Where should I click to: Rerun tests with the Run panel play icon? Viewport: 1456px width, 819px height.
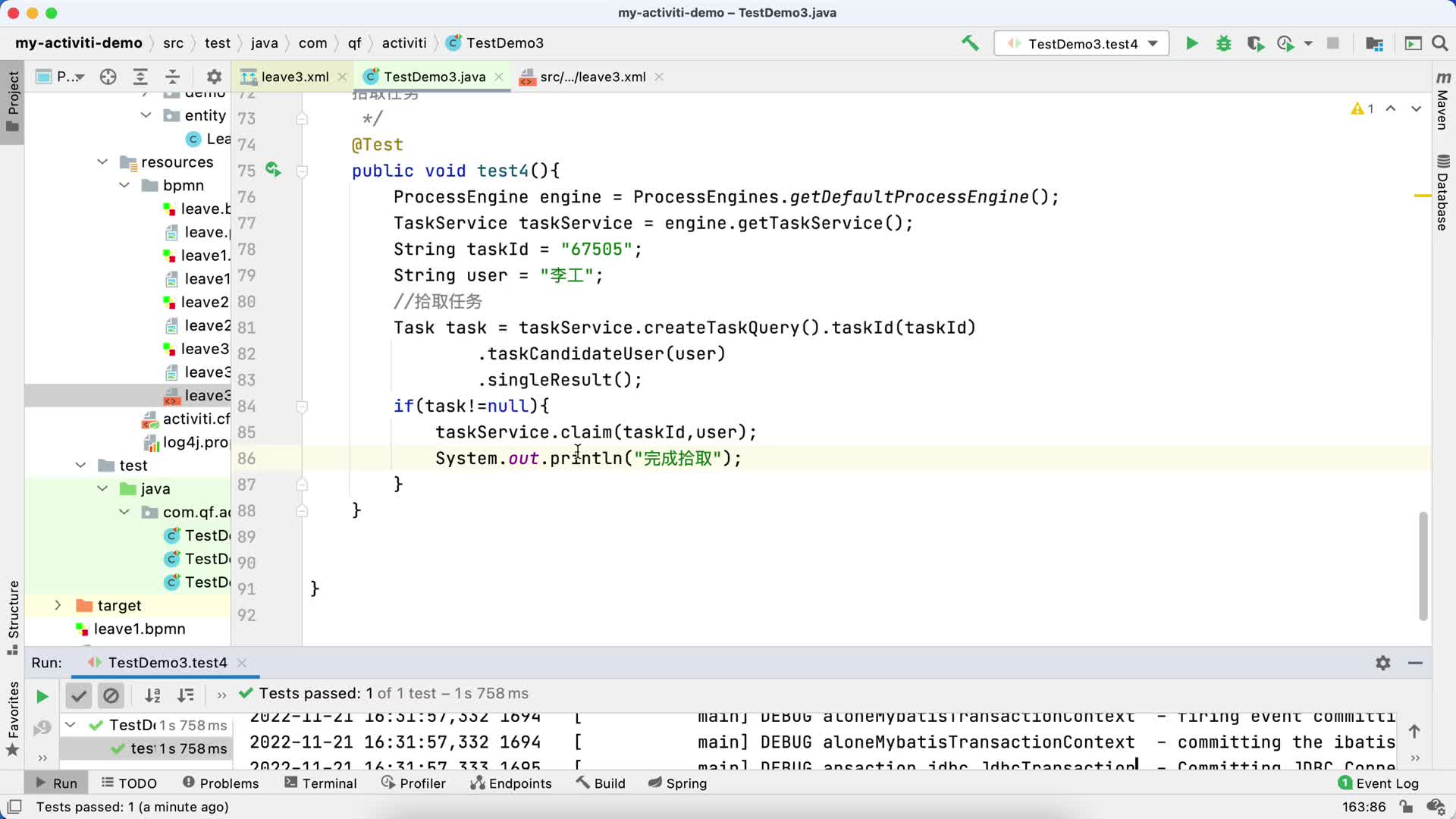(x=42, y=696)
